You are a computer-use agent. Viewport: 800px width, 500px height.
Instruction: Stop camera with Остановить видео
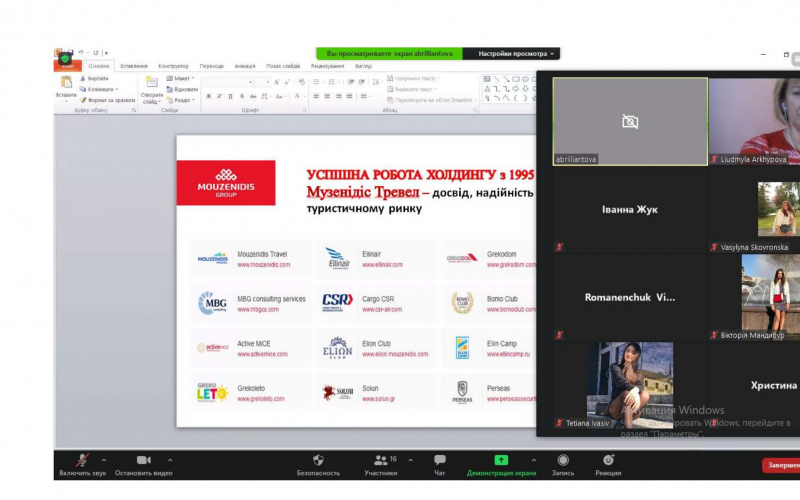[143, 460]
